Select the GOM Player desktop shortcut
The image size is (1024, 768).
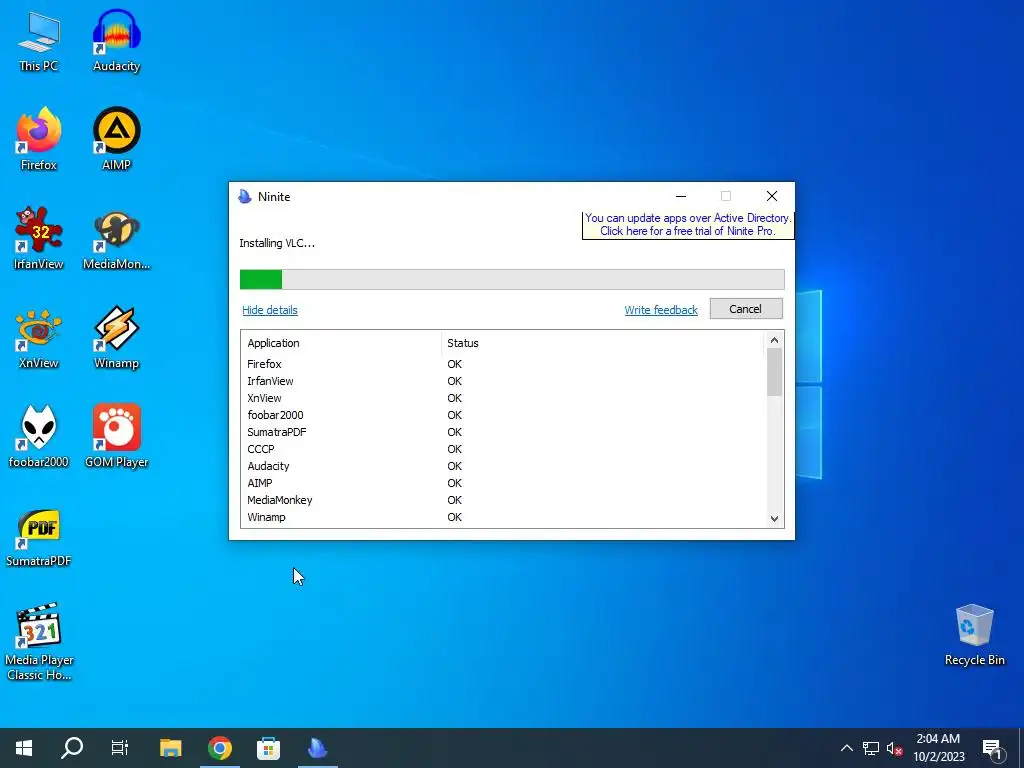pos(116,436)
